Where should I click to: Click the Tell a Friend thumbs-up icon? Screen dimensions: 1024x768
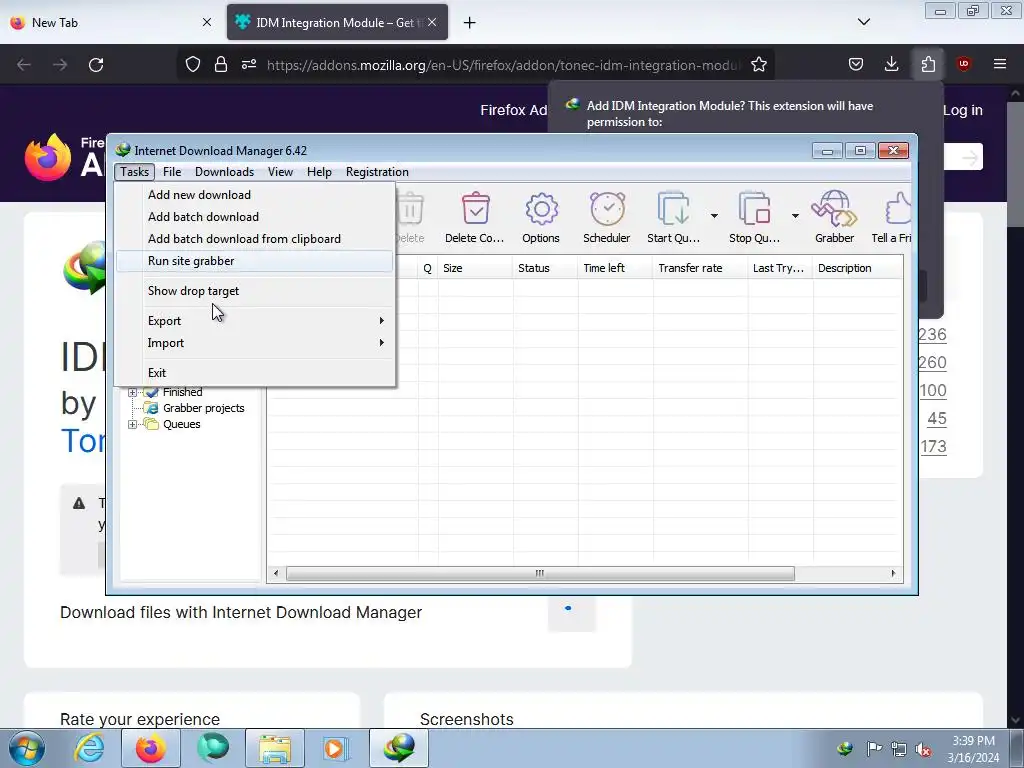(x=898, y=209)
